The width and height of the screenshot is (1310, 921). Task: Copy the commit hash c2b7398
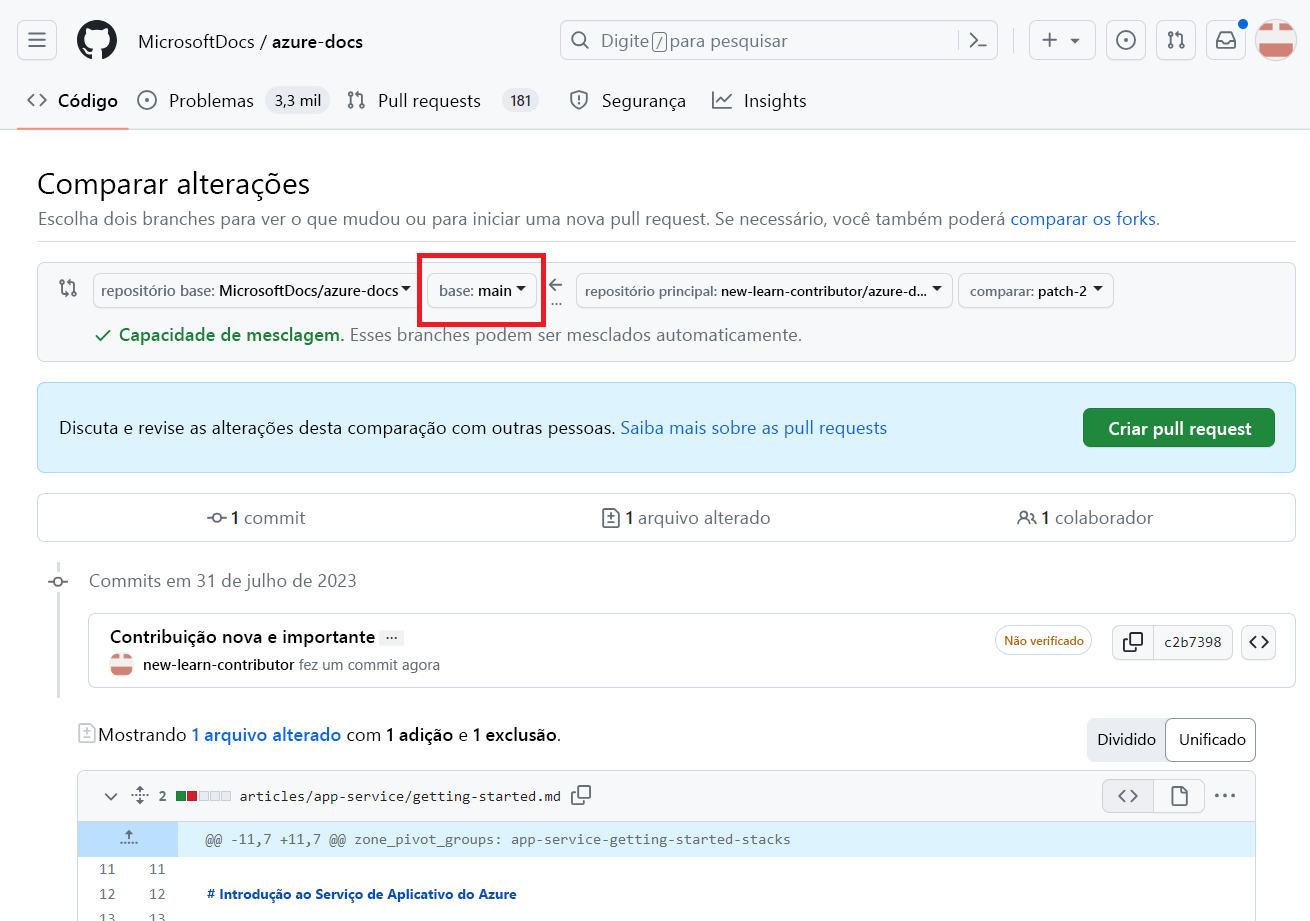(1132, 641)
